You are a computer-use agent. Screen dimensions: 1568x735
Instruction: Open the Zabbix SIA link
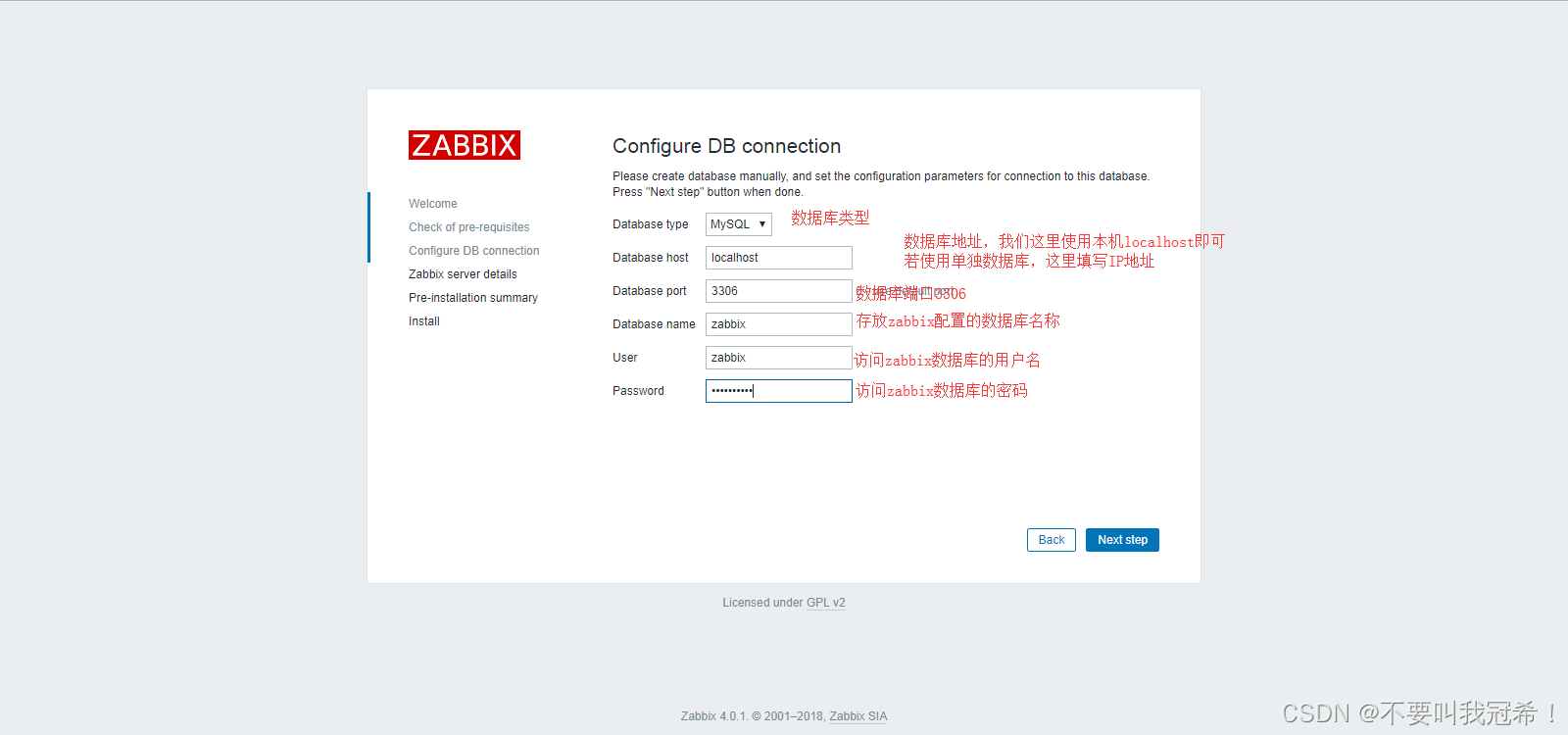(x=858, y=716)
